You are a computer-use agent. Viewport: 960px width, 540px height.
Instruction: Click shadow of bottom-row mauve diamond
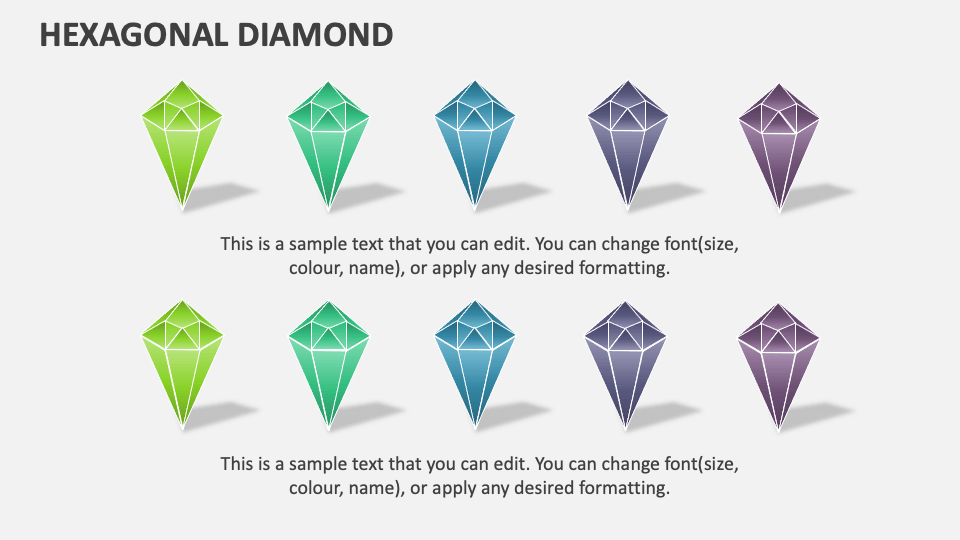[x=817, y=415]
